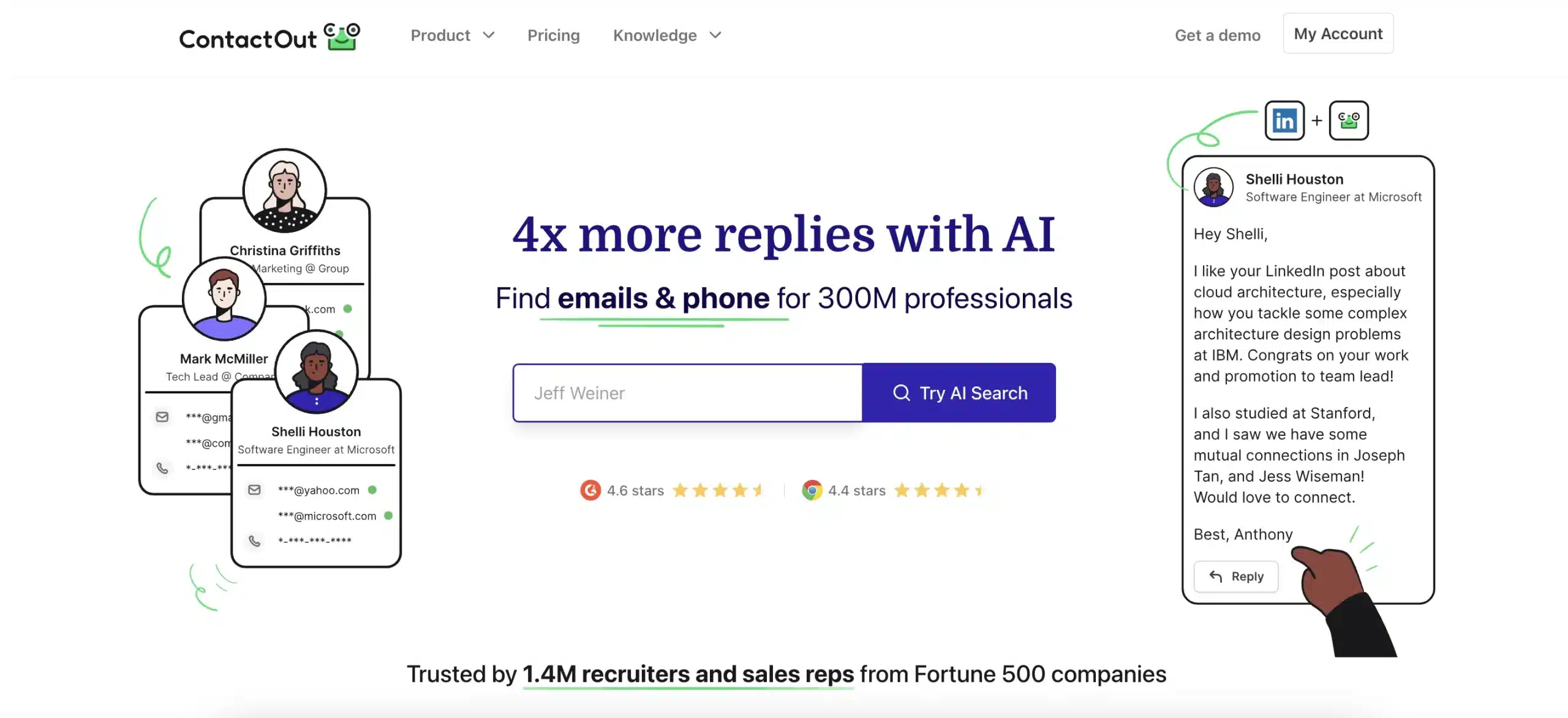This screenshot has height=718, width=1568.
Task: Click the magnifier icon in Try AI Search
Action: pos(901,393)
